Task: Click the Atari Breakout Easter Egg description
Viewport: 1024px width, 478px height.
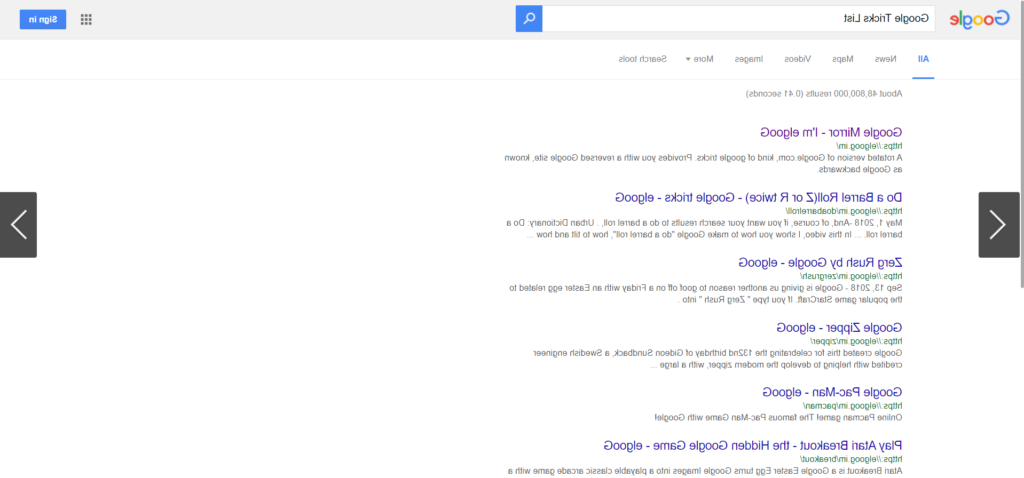Action: pyautogui.click(x=705, y=470)
